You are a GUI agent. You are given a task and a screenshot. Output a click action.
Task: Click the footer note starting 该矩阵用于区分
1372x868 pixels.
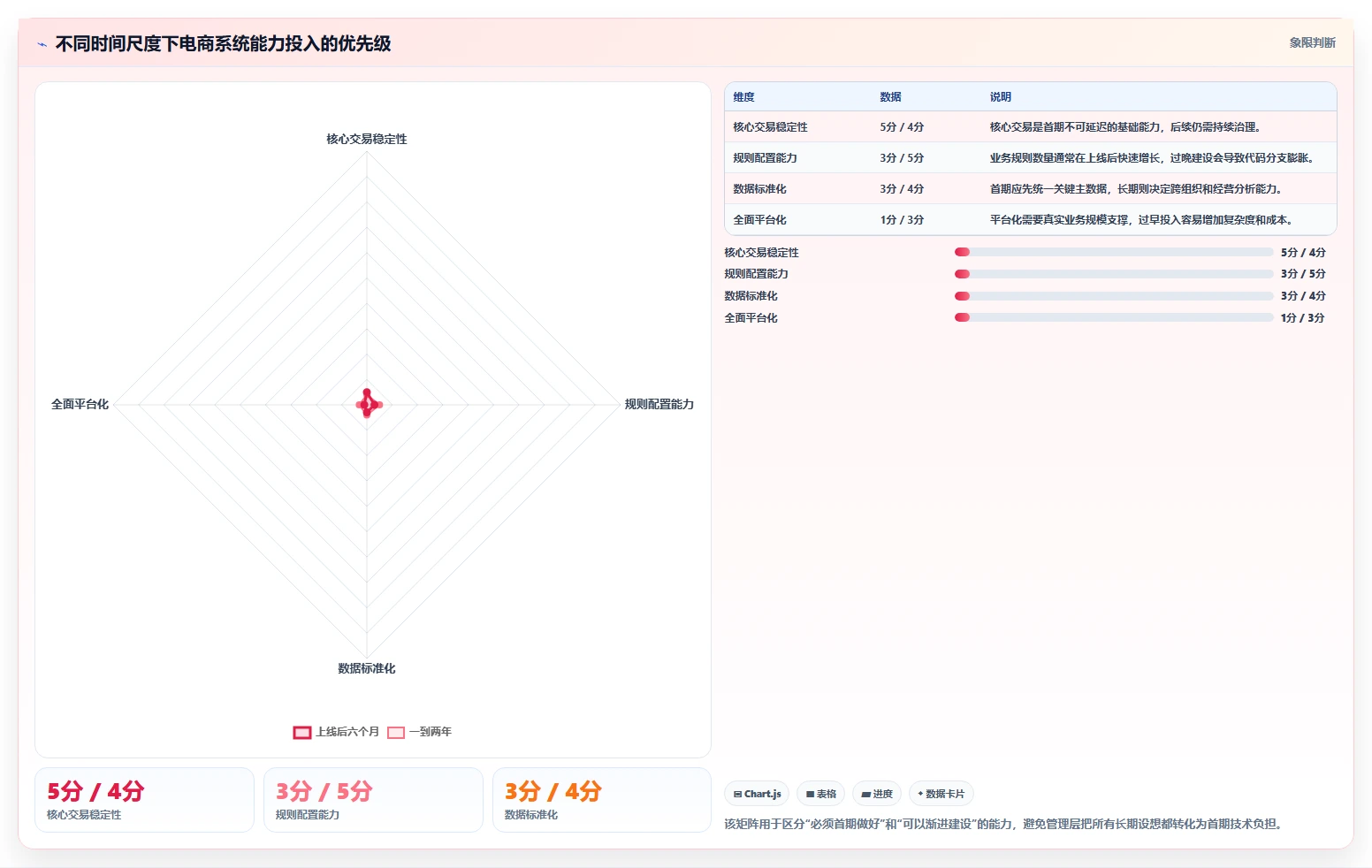[1003, 824]
